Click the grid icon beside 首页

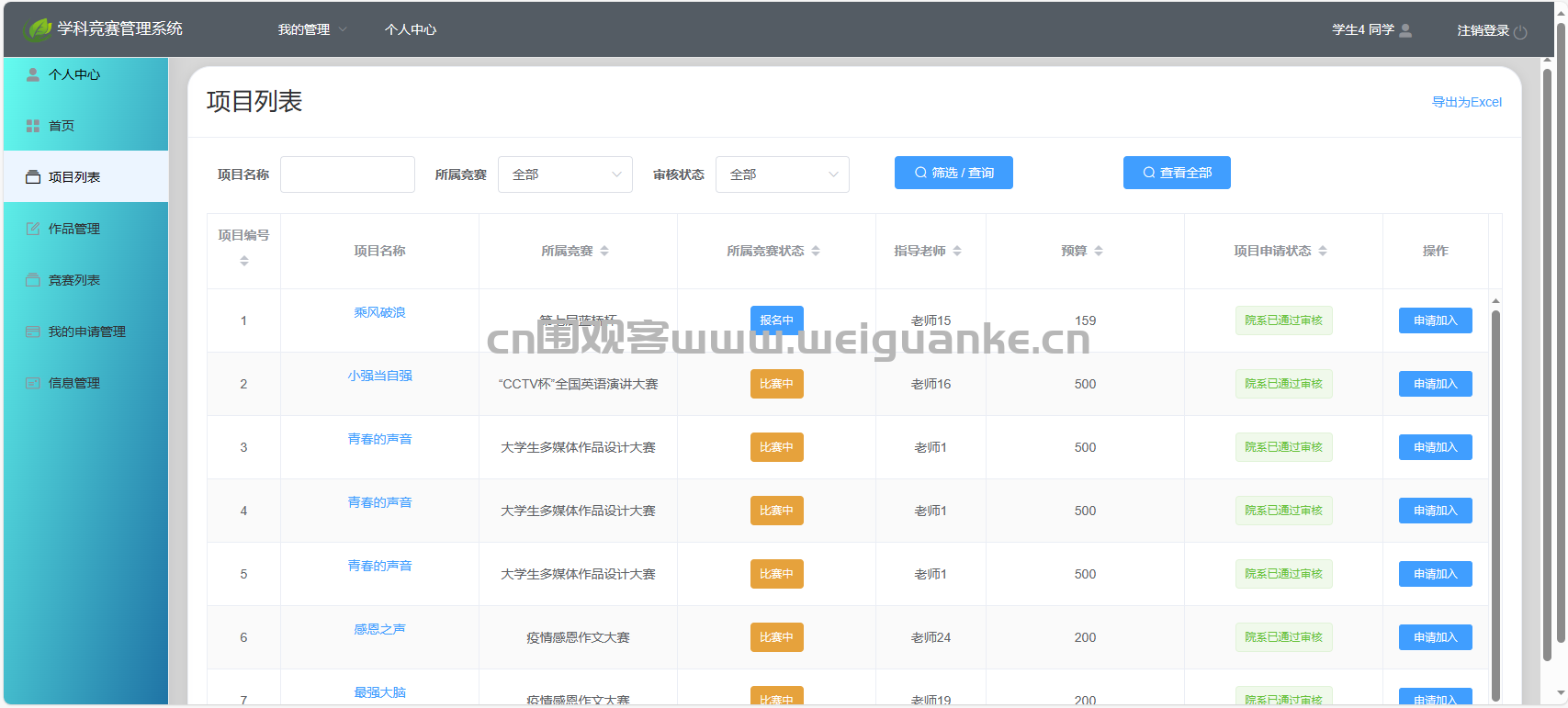(33, 126)
